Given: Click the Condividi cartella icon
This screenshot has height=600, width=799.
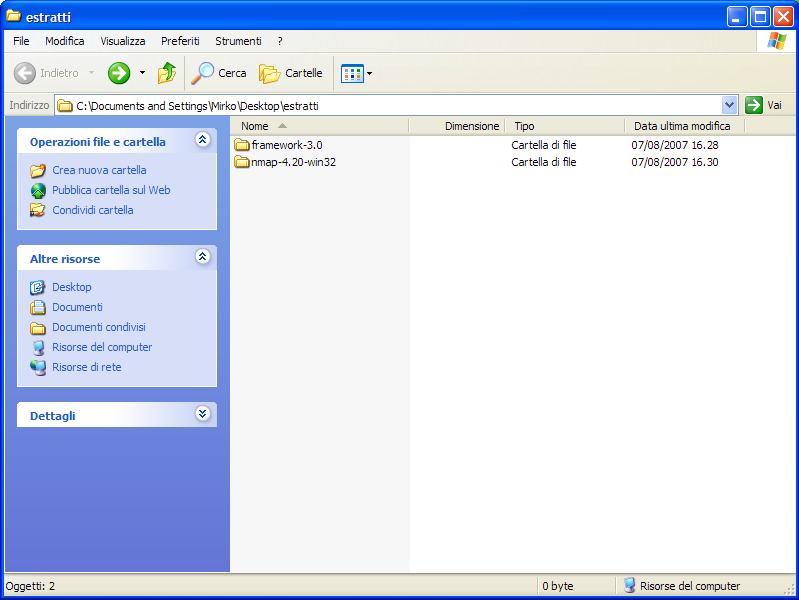Looking at the screenshot, I should click(38, 210).
